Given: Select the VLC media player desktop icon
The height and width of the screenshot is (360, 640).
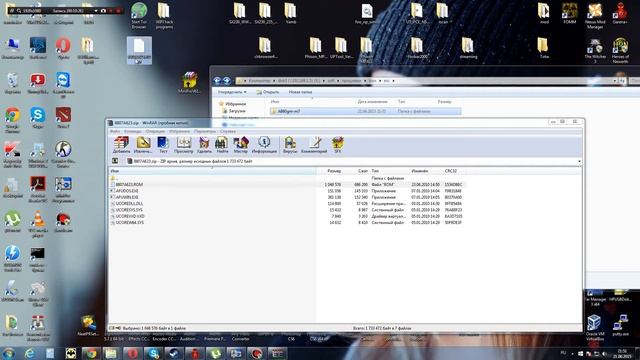Looking at the screenshot, I should (38, 224).
